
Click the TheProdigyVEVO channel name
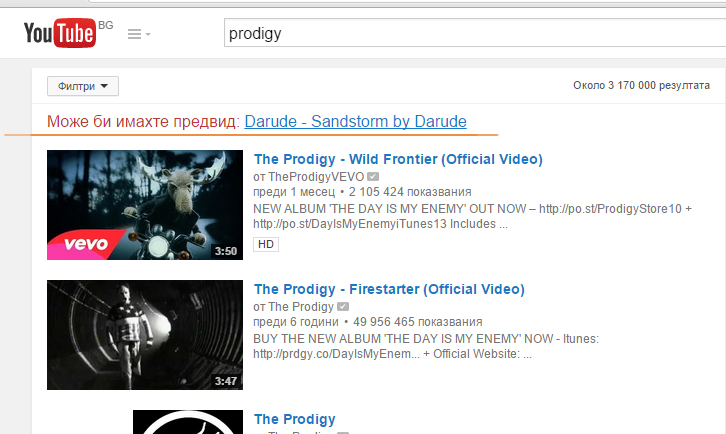click(x=316, y=176)
